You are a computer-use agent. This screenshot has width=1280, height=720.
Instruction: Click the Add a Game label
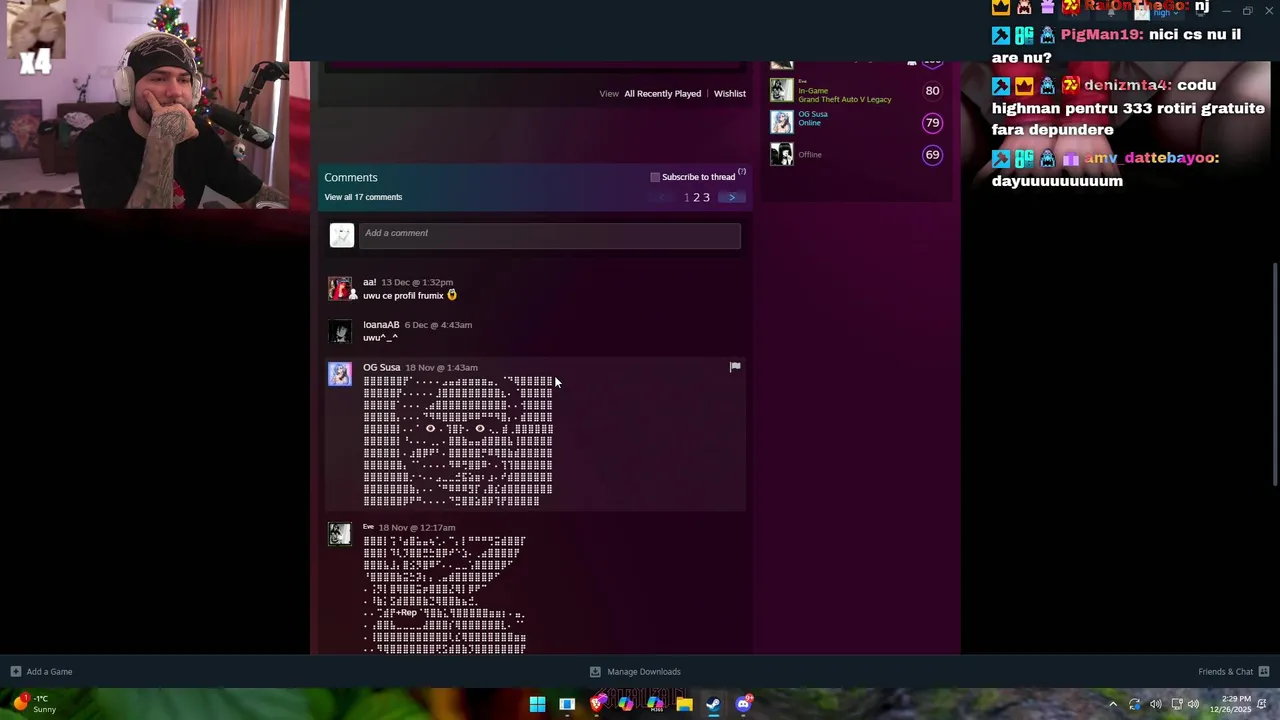tap(49, 672)
